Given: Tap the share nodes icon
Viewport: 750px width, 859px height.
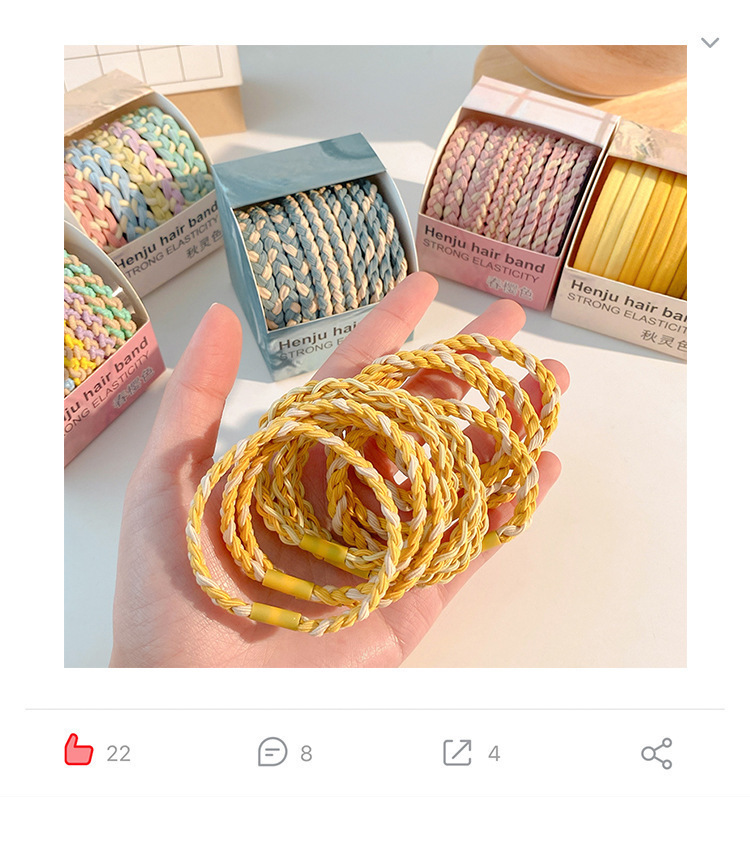Looking at the screenshot, I should pos(657,753).
